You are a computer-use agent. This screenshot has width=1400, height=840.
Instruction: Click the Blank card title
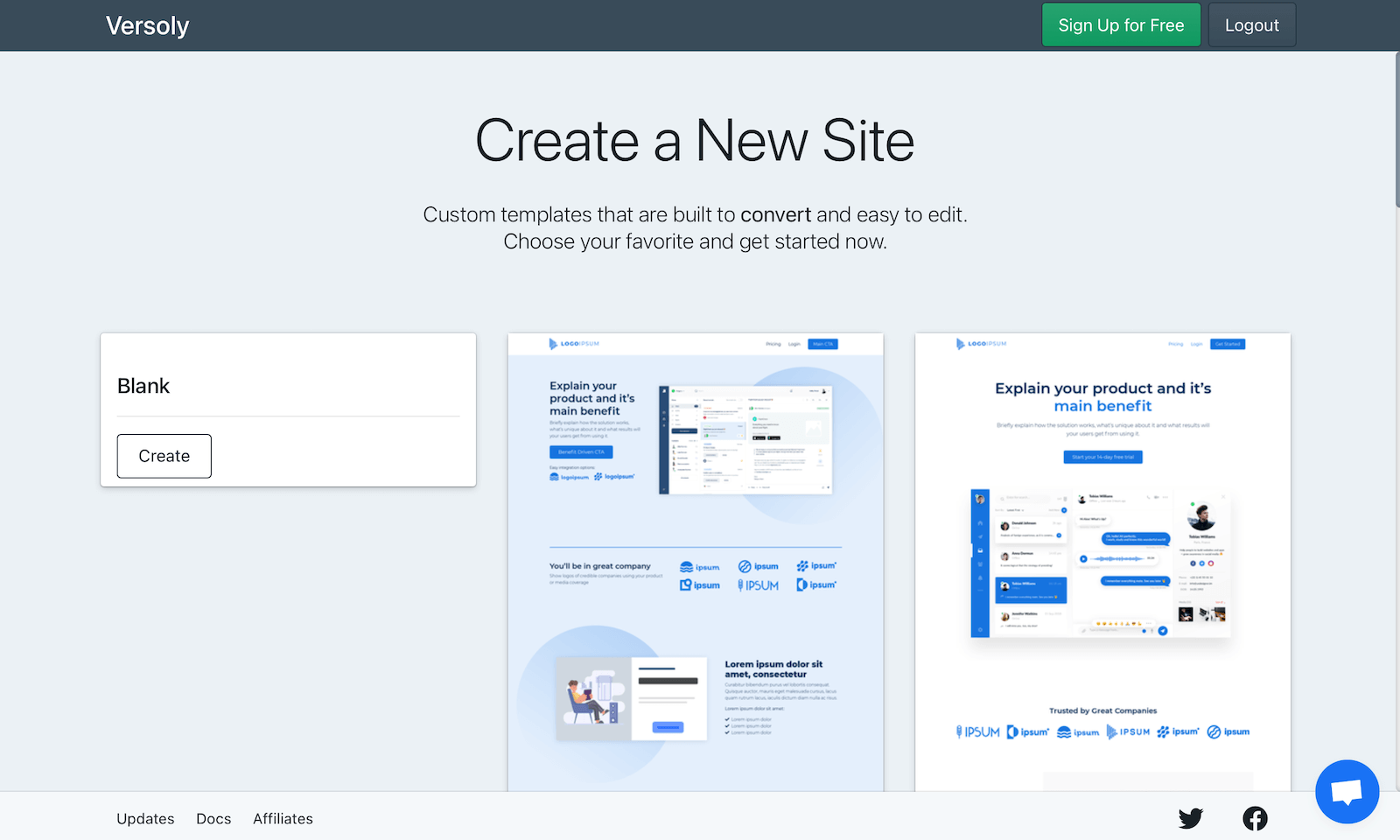[x=143, y=386]
